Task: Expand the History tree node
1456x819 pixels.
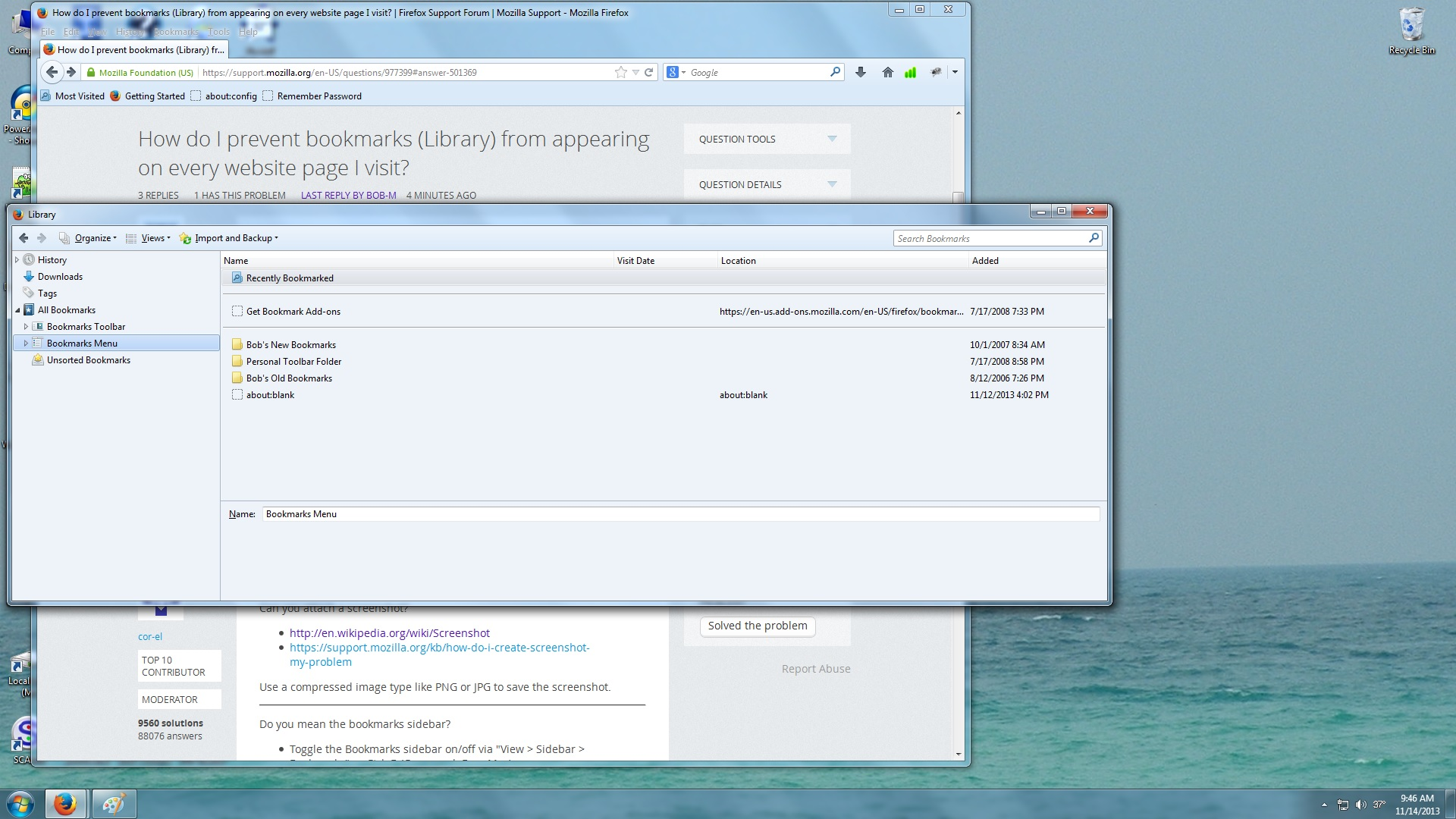Action: point(17,260)
